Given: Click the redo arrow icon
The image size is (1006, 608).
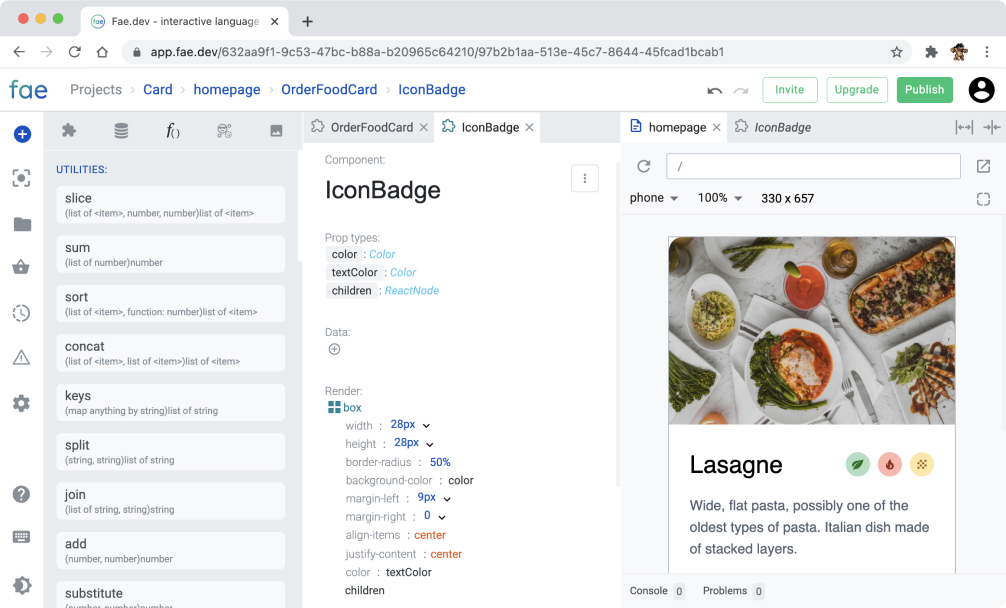Looking at the screenshot, I should click(741, 90).
